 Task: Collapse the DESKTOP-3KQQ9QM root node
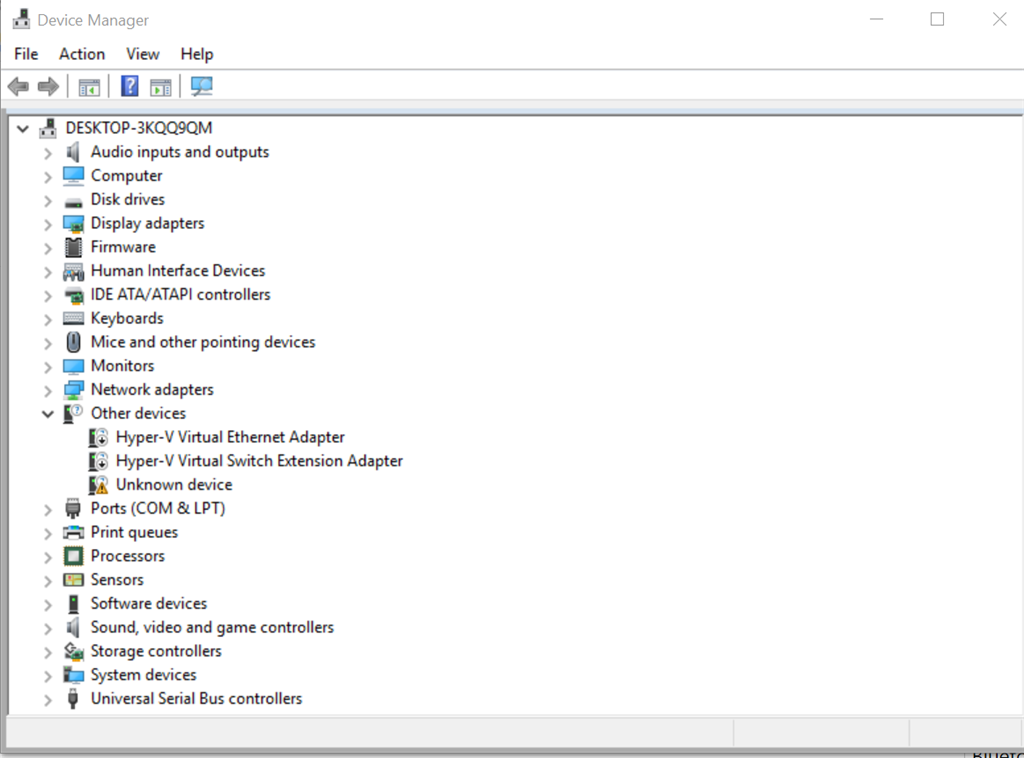(x=23, y=129)
